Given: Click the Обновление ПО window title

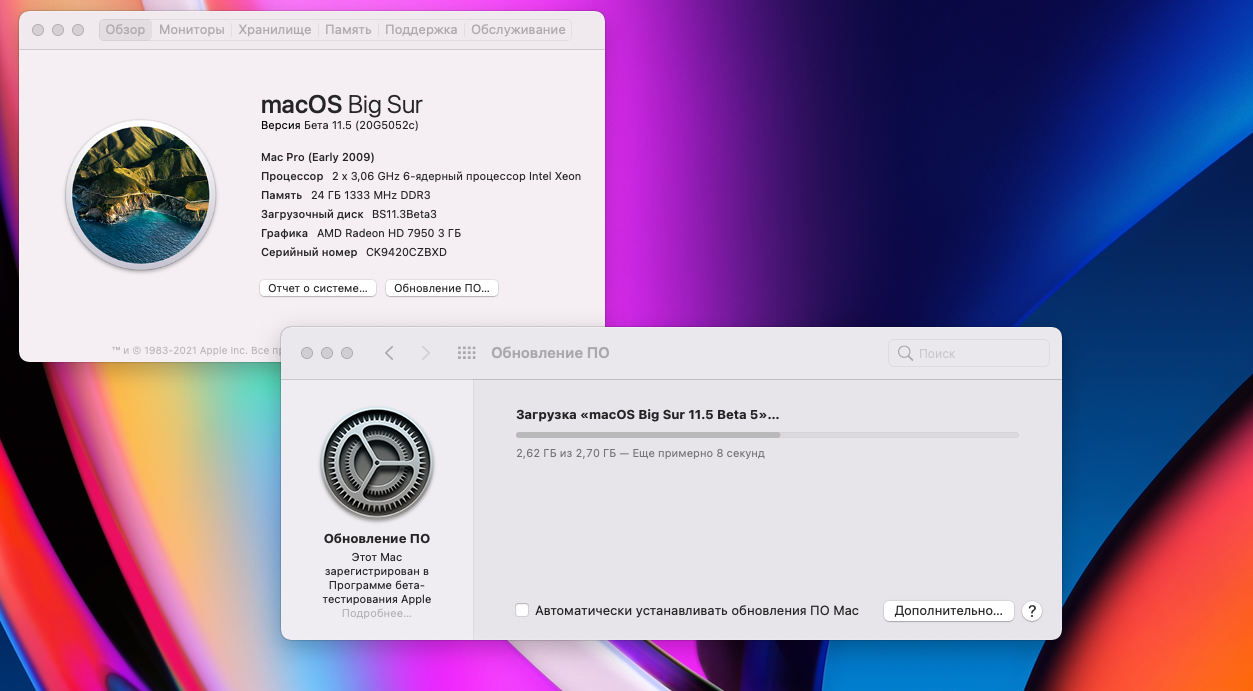Looking at the screenshot, I should 550,353.
